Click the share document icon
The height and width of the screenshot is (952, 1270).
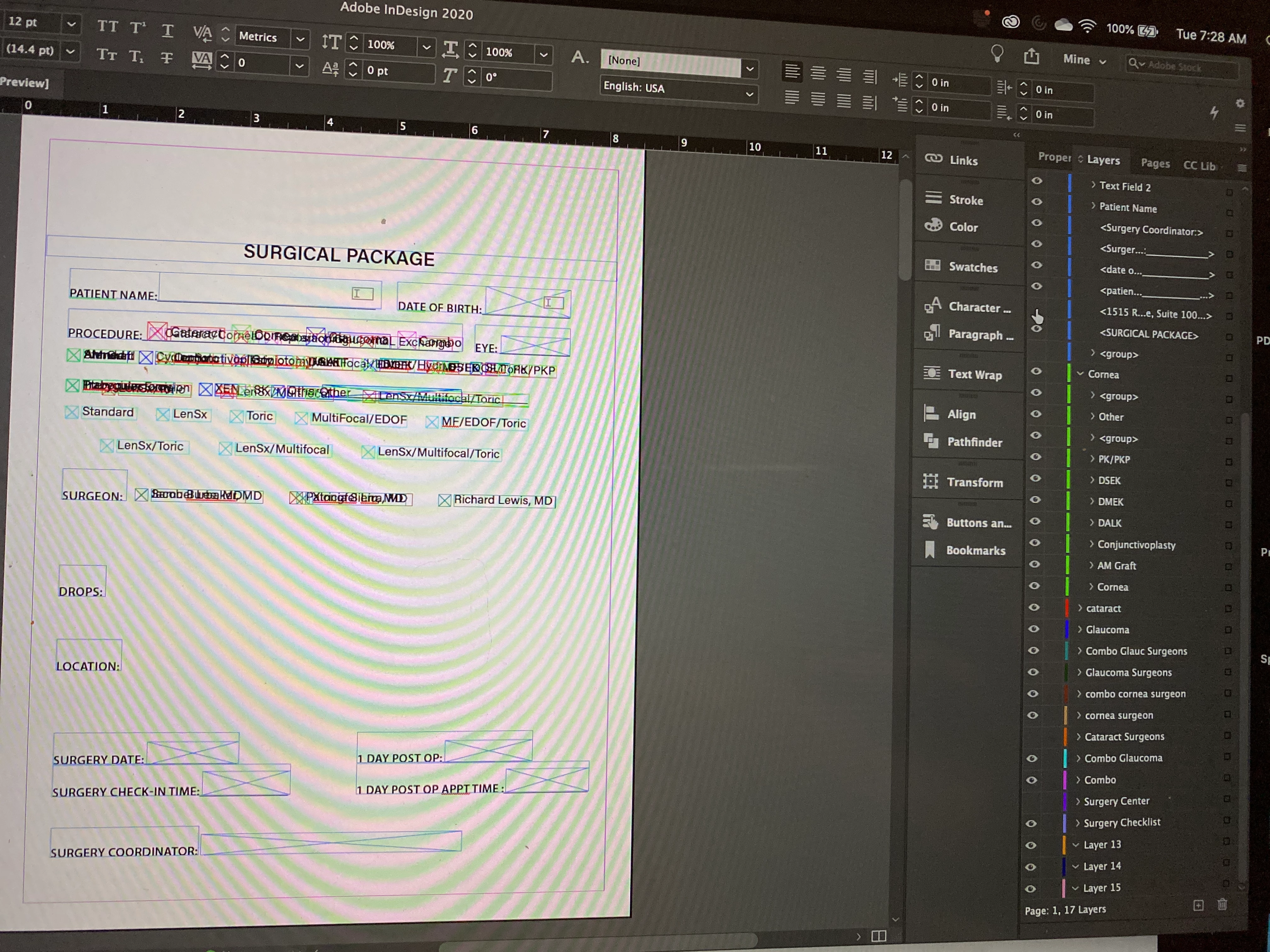pos(1031,56)
